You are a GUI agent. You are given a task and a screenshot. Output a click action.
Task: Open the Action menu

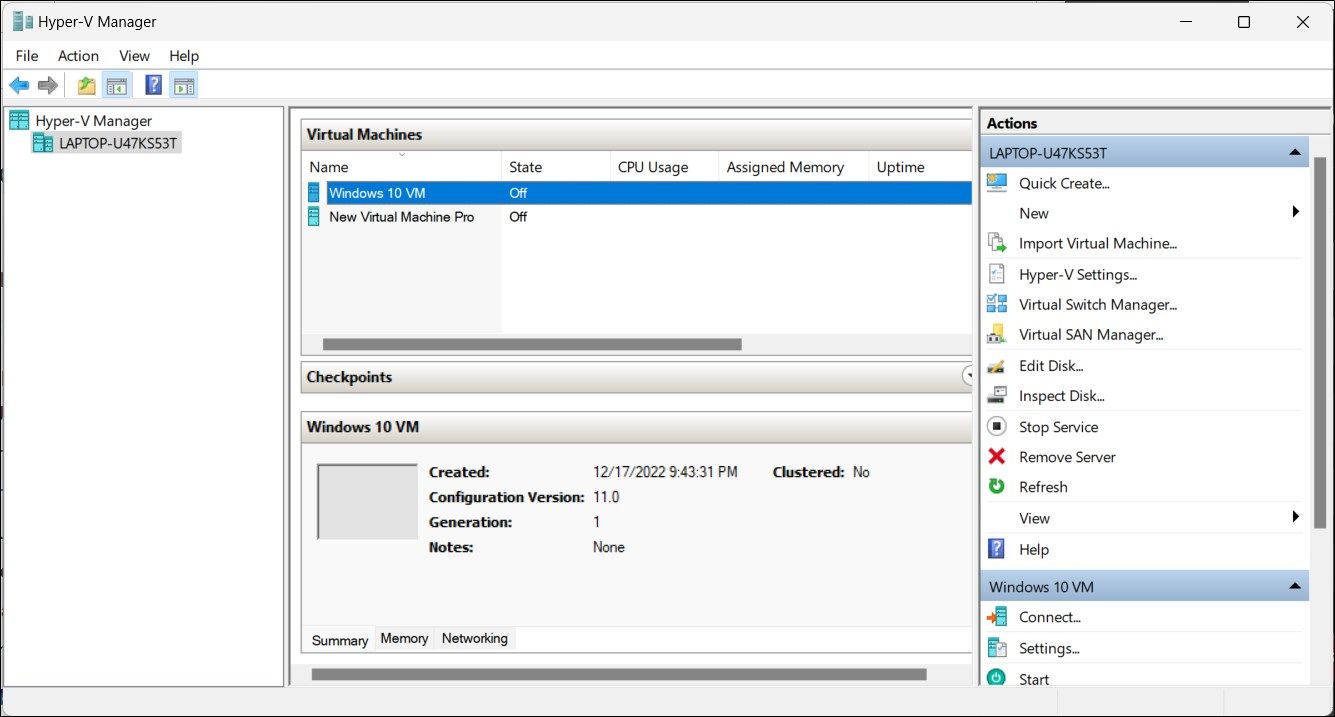point(78,56)
